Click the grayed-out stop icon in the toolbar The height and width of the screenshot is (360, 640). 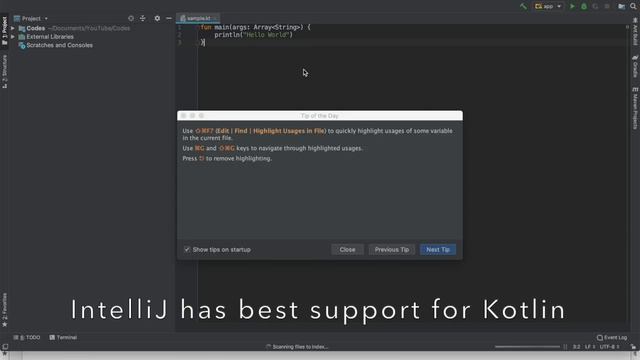pos(607,6)
